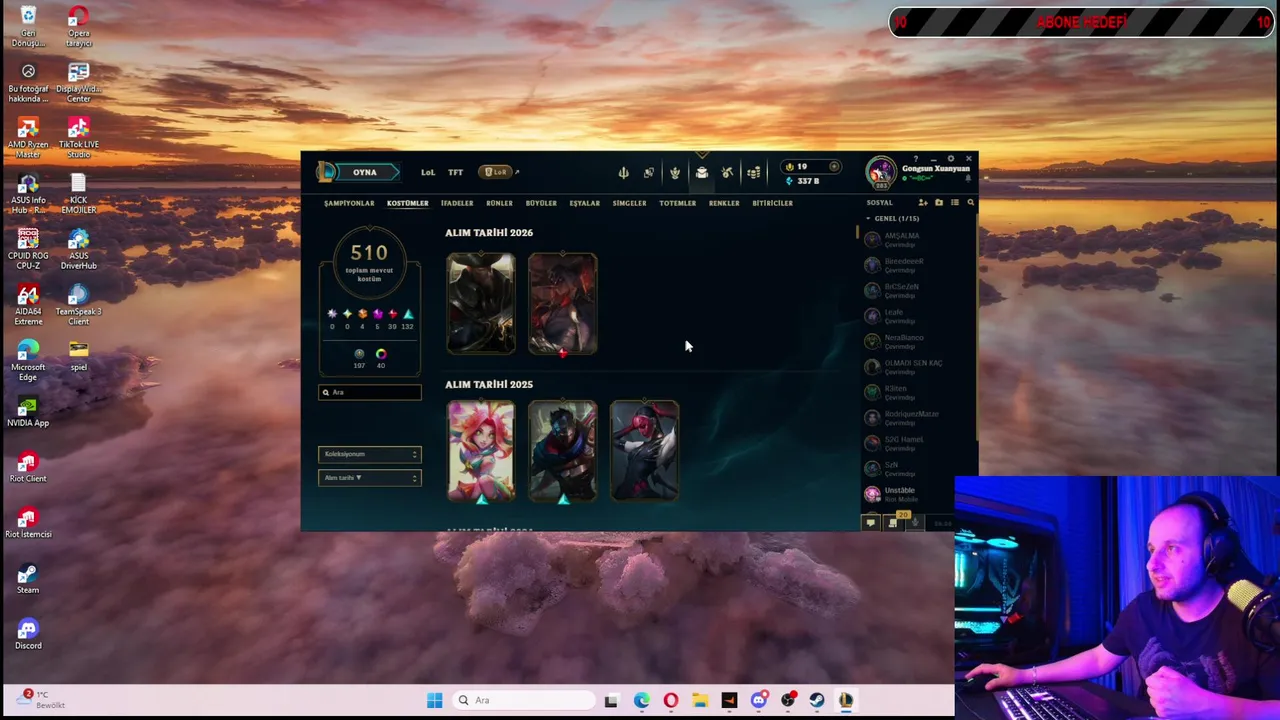The width and height of the screenshot is (1280, 720).
Task: Open the BİTİRİCİLER tab
Action: click(772, 203)
